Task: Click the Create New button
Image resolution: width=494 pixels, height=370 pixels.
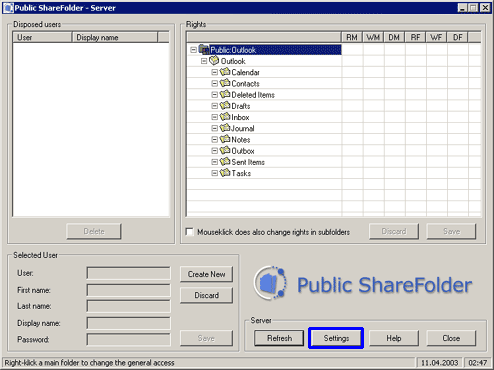Action: pyautogui.click(x=206, y=274)
